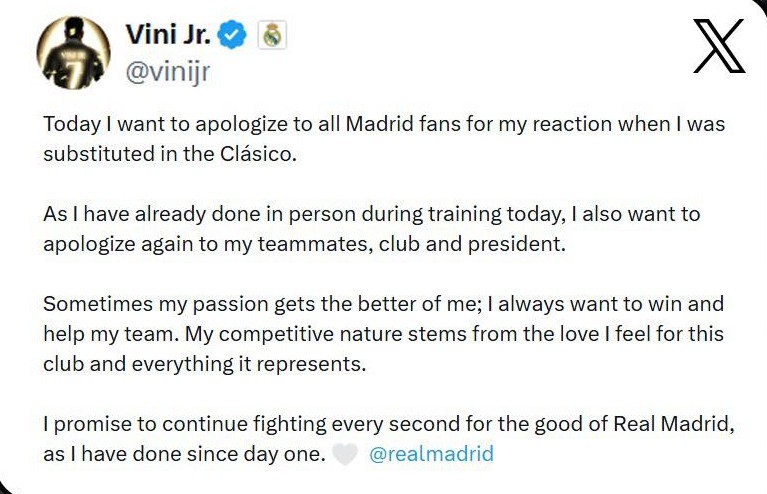The image size is (767, 494).
Task: Click the white heart emoji
Action: click(344, 455)
